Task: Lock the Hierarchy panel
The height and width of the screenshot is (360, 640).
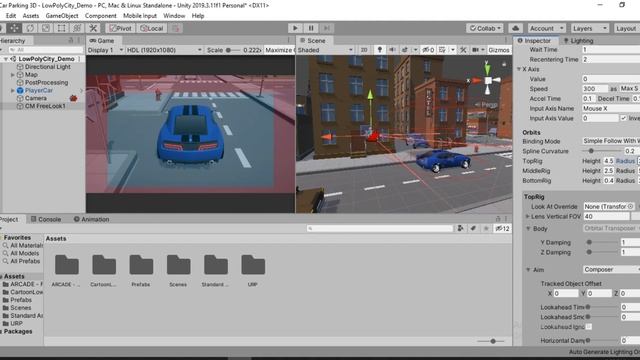Action: pyautogui.click(x=71, y=40)
